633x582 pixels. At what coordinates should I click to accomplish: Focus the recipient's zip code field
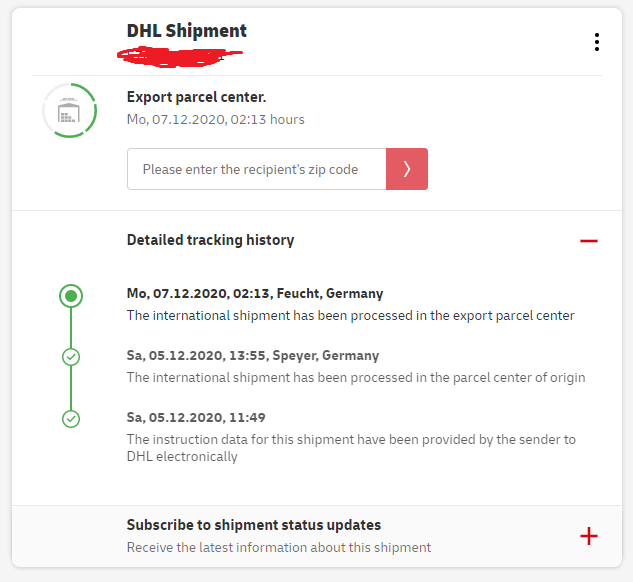pyautogui.click(x=256, y=169)
